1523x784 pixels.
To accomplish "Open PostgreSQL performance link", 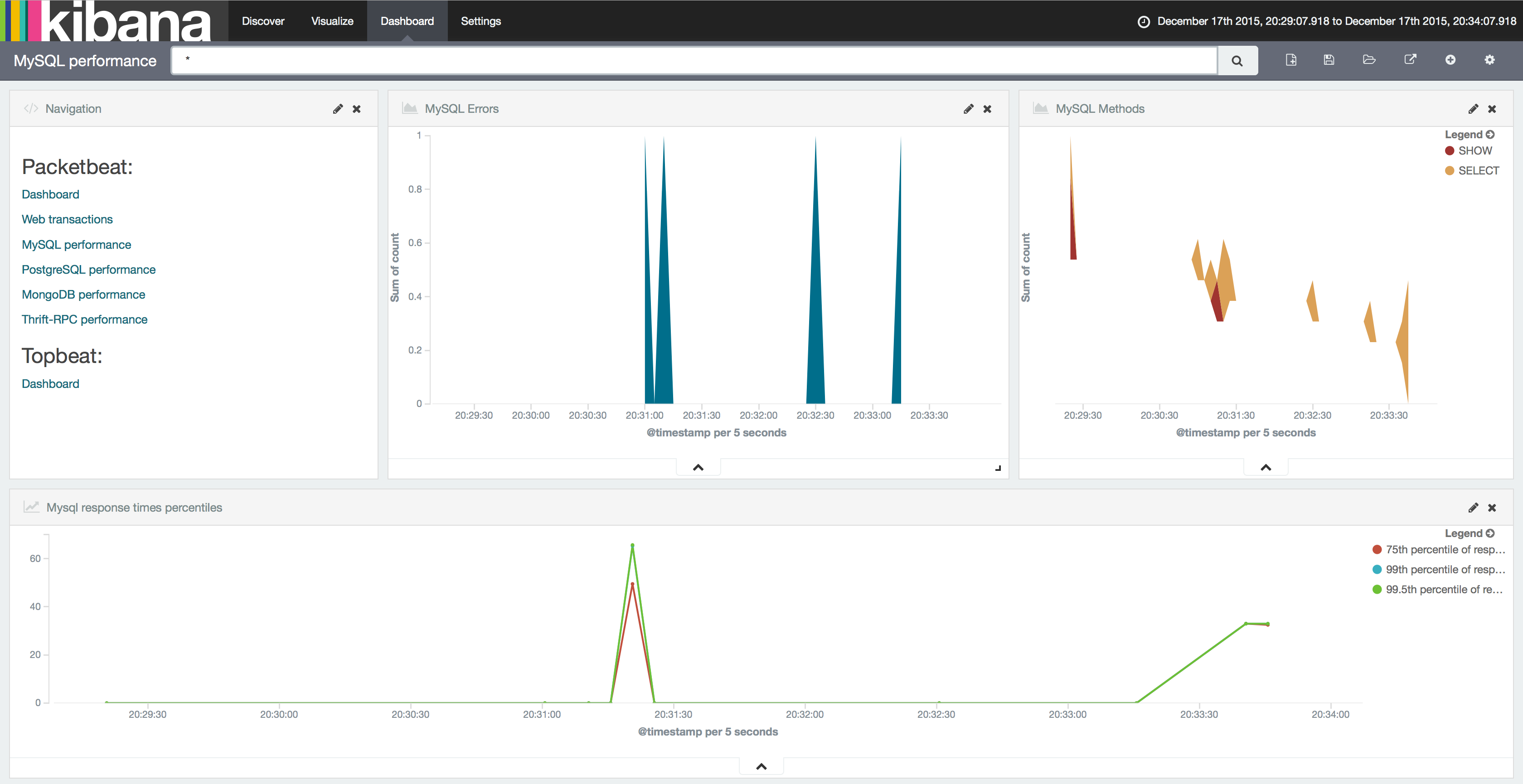I will coord(89,270).
